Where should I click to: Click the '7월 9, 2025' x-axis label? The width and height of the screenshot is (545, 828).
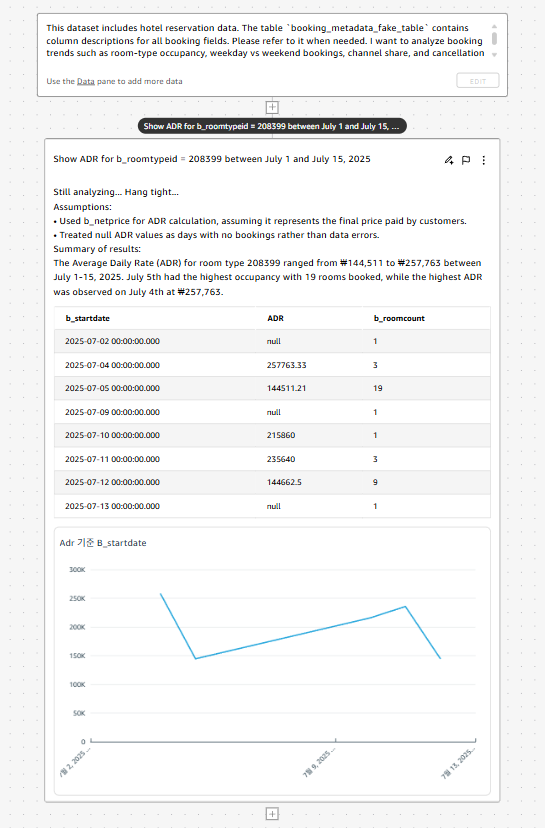coord(319,763)
